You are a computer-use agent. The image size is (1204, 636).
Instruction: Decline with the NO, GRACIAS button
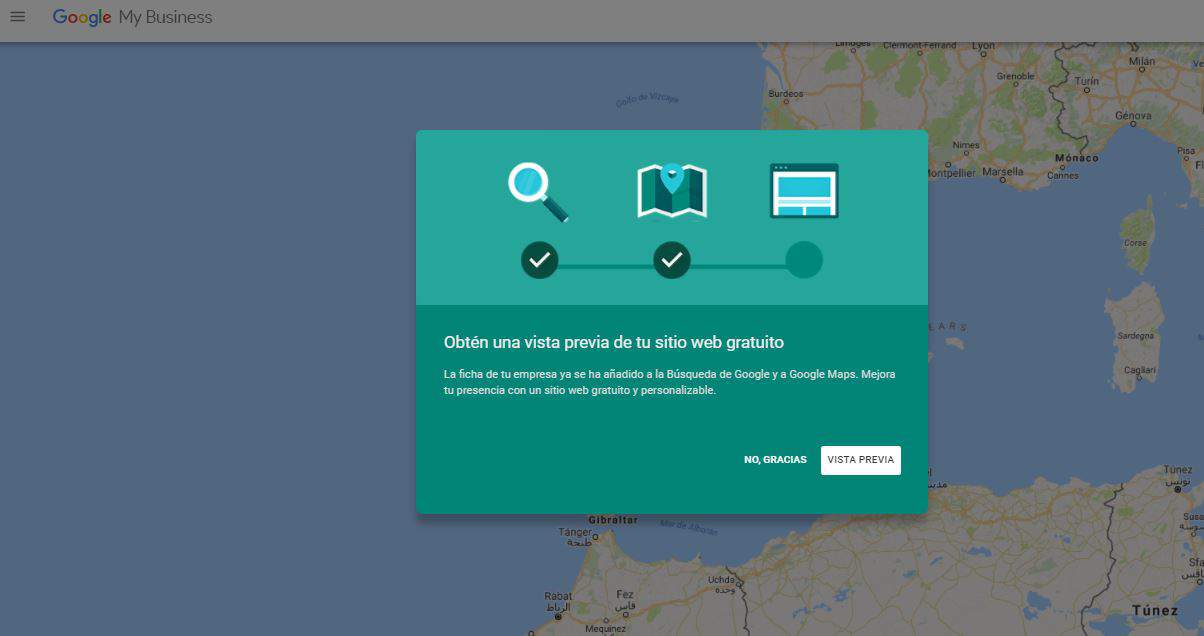(775, 460)
